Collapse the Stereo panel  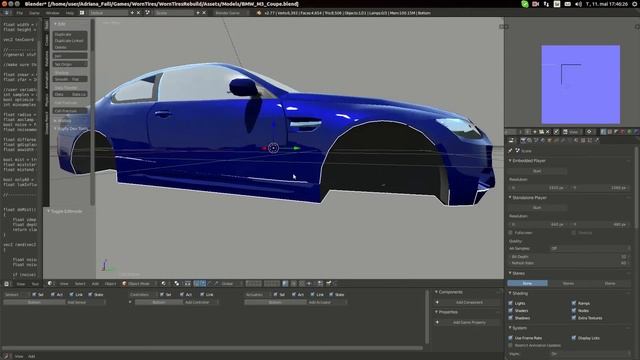click(510, 273)
